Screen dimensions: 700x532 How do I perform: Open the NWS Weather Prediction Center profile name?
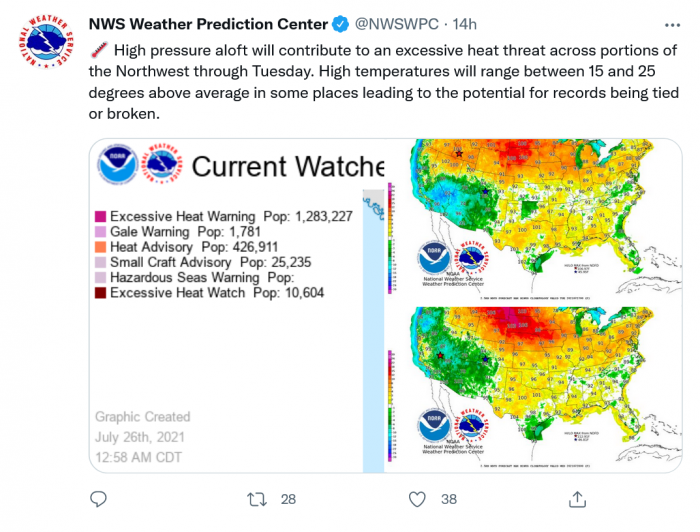click(208, 24)
